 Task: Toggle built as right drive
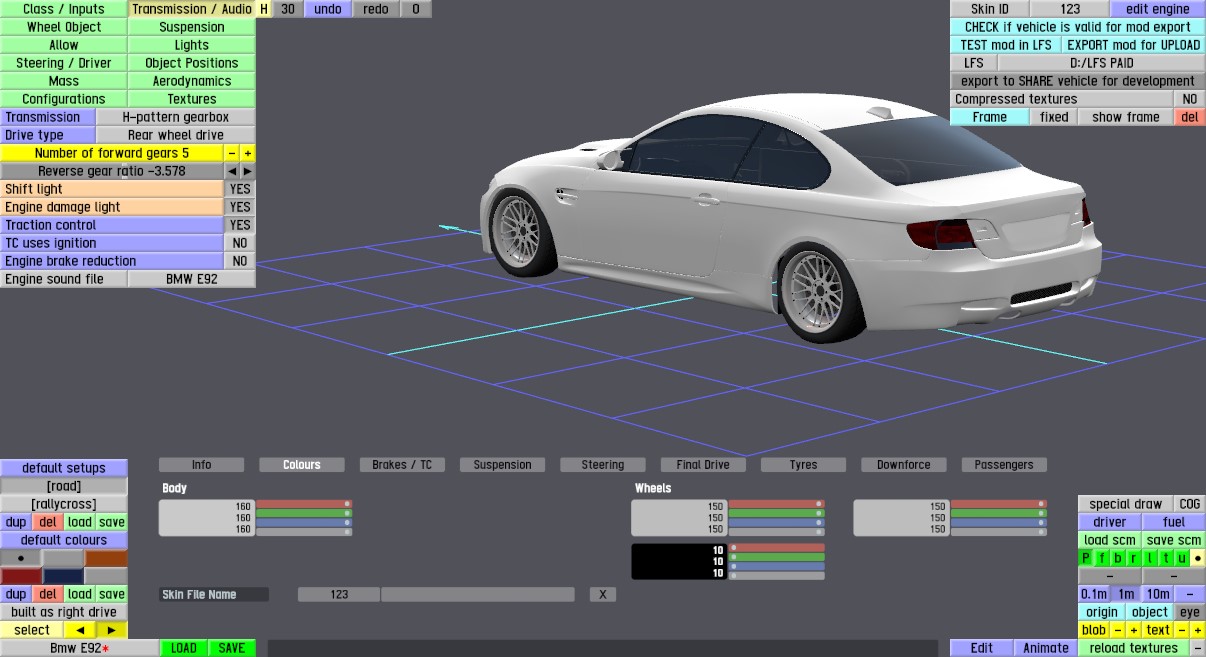(64, 612)
